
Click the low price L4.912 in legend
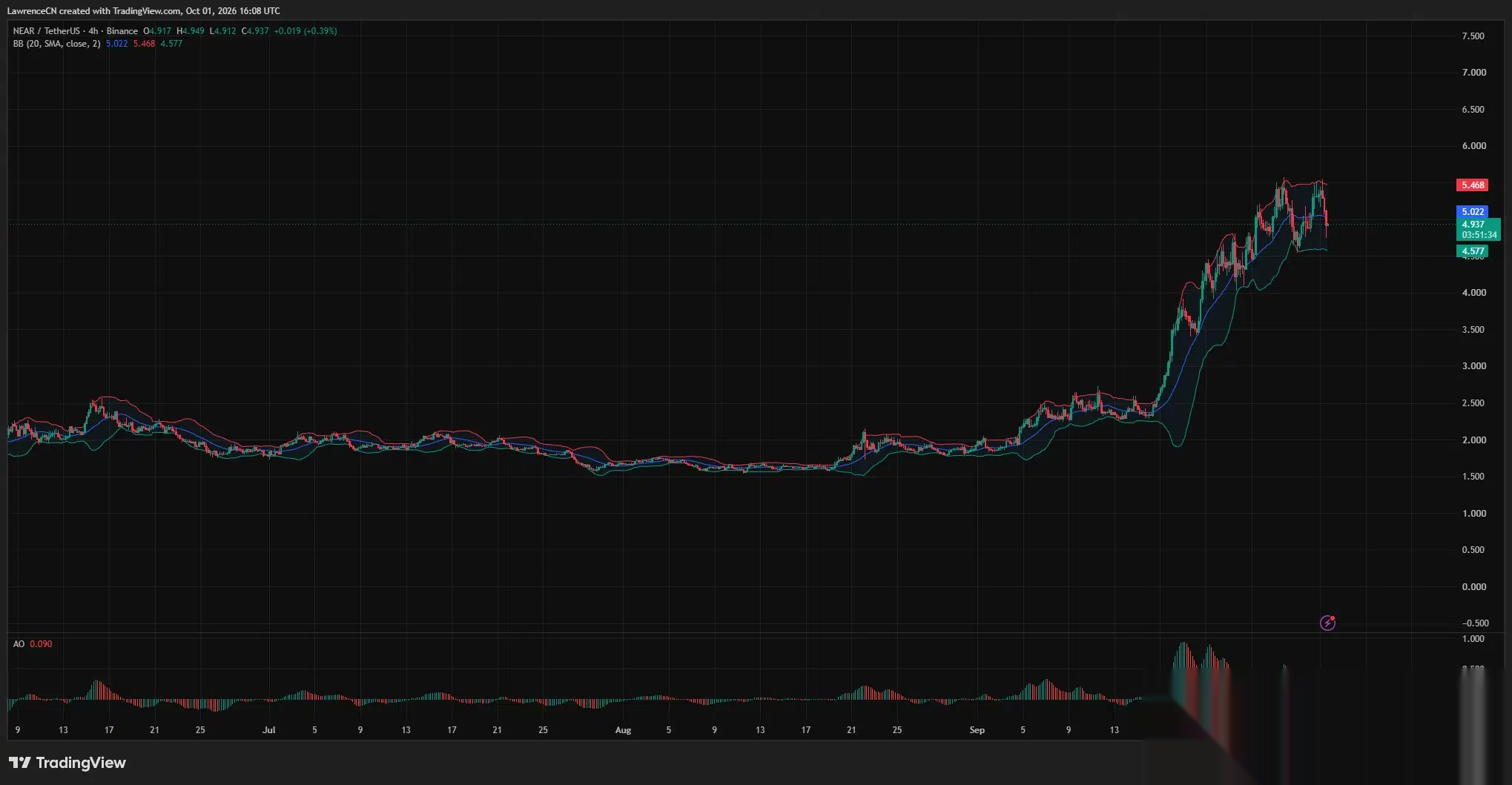pyautogui.click(x=222, y=31)
